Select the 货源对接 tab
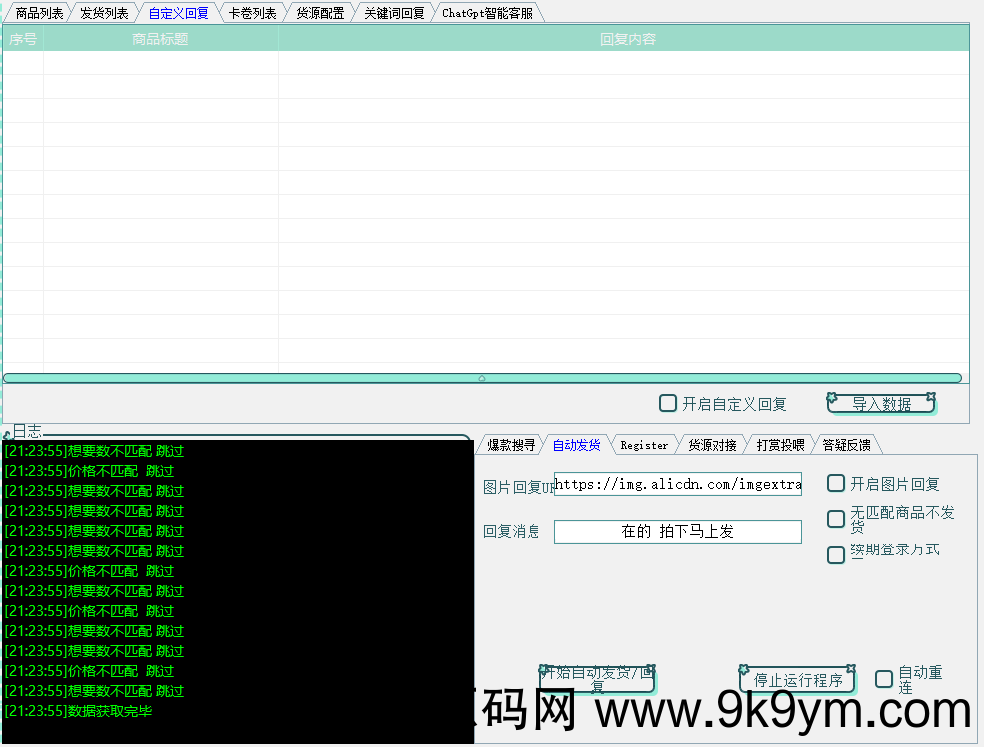 click(x=712, y=445)
